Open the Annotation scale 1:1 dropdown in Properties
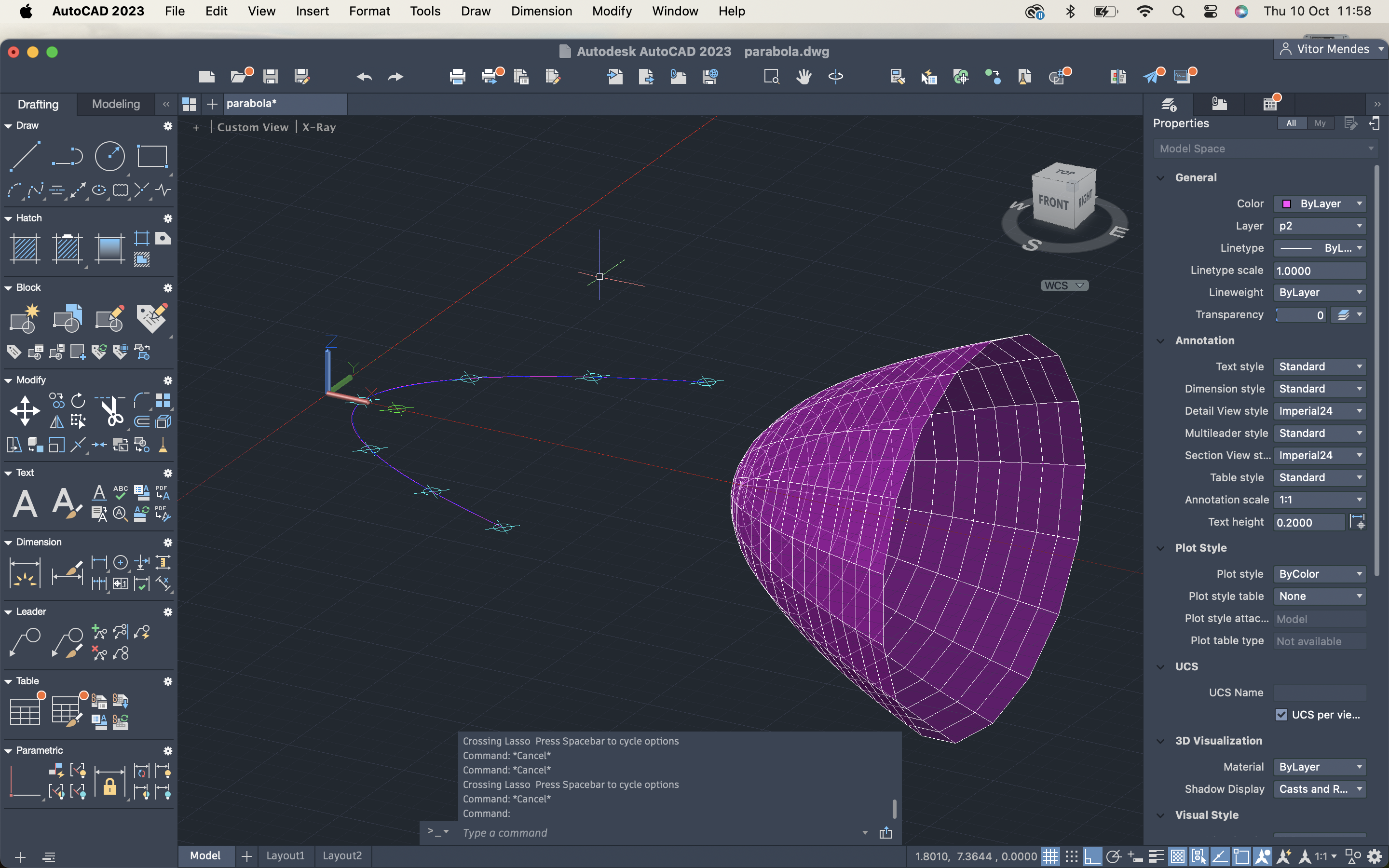Viewport: 1389px width, 868px height. (x=1320, y=500)
